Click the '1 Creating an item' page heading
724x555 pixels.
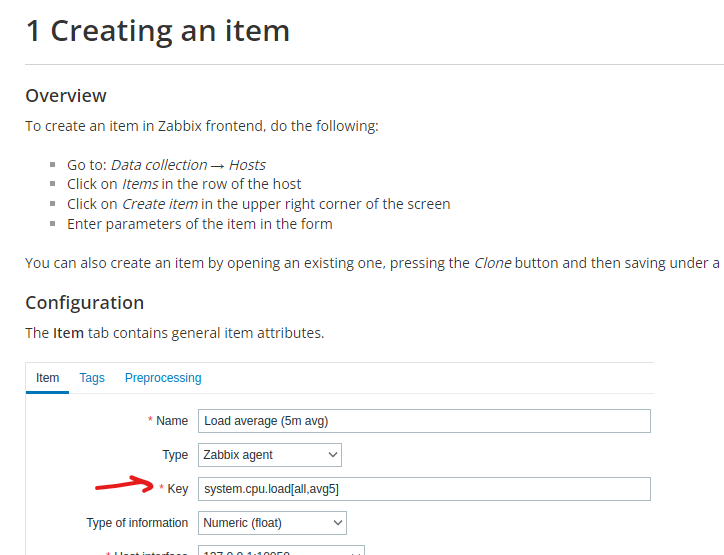pos(158,32)
